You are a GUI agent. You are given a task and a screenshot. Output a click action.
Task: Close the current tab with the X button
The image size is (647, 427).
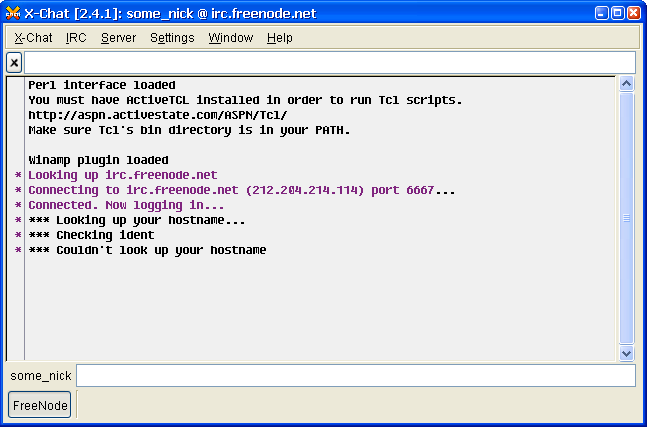coord(14,63)
